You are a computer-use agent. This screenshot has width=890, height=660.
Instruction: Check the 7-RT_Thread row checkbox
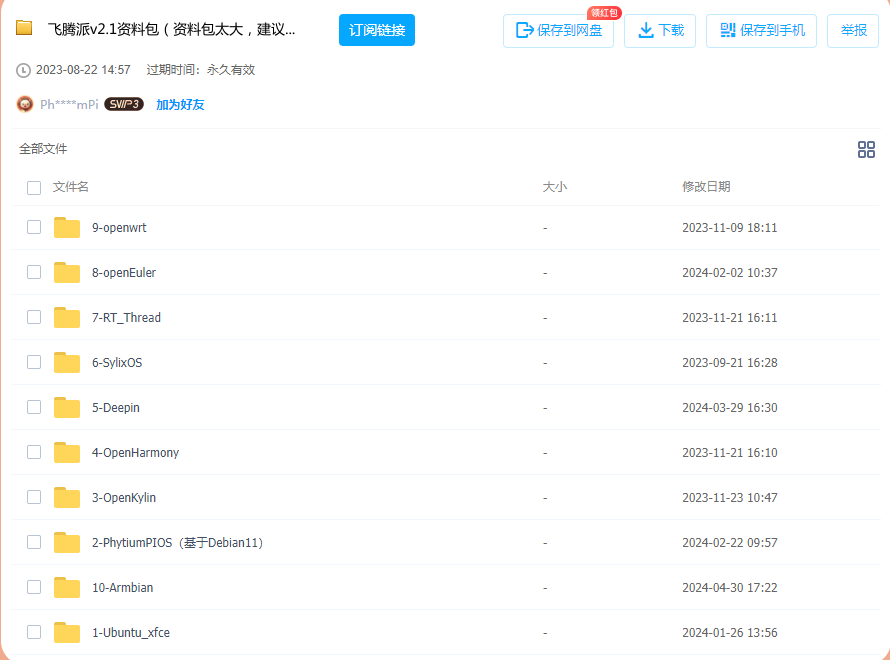(x=34, y=317)
